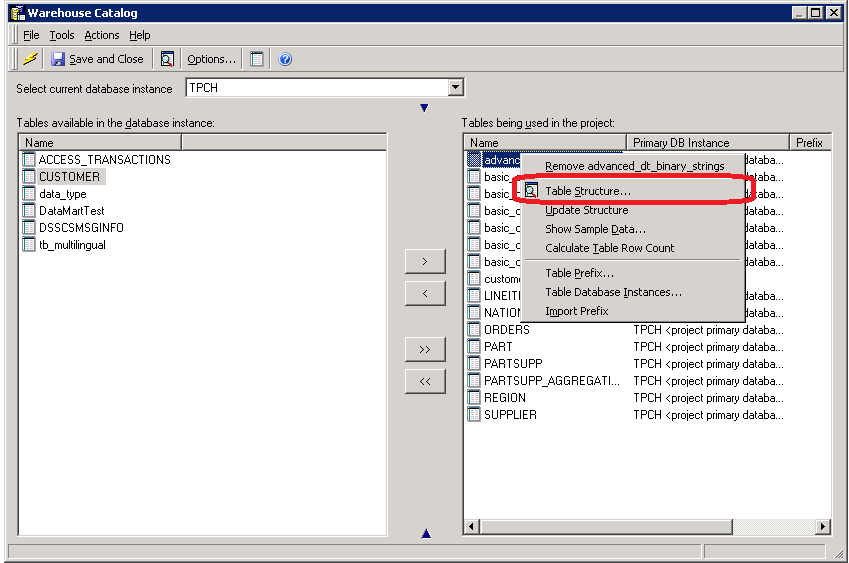Click the blue up arrow at bottom

pos(426,534)
